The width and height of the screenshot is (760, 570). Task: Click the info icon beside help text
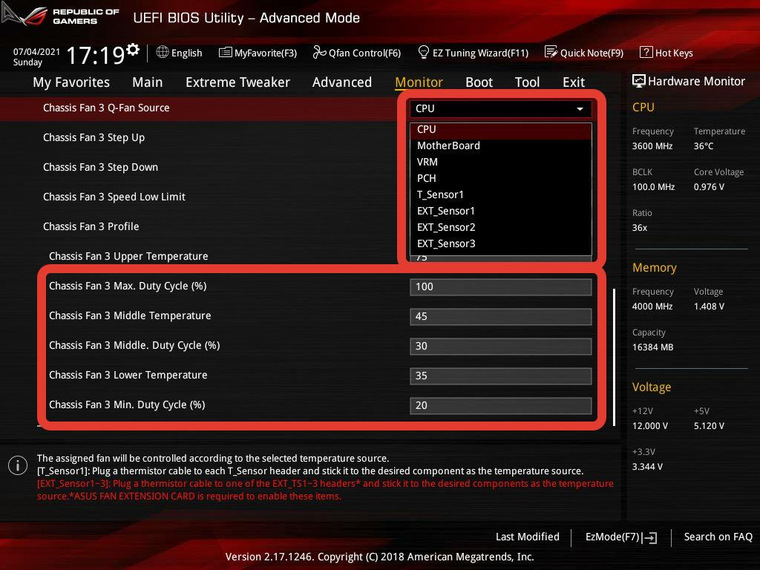tap(18, 465)
